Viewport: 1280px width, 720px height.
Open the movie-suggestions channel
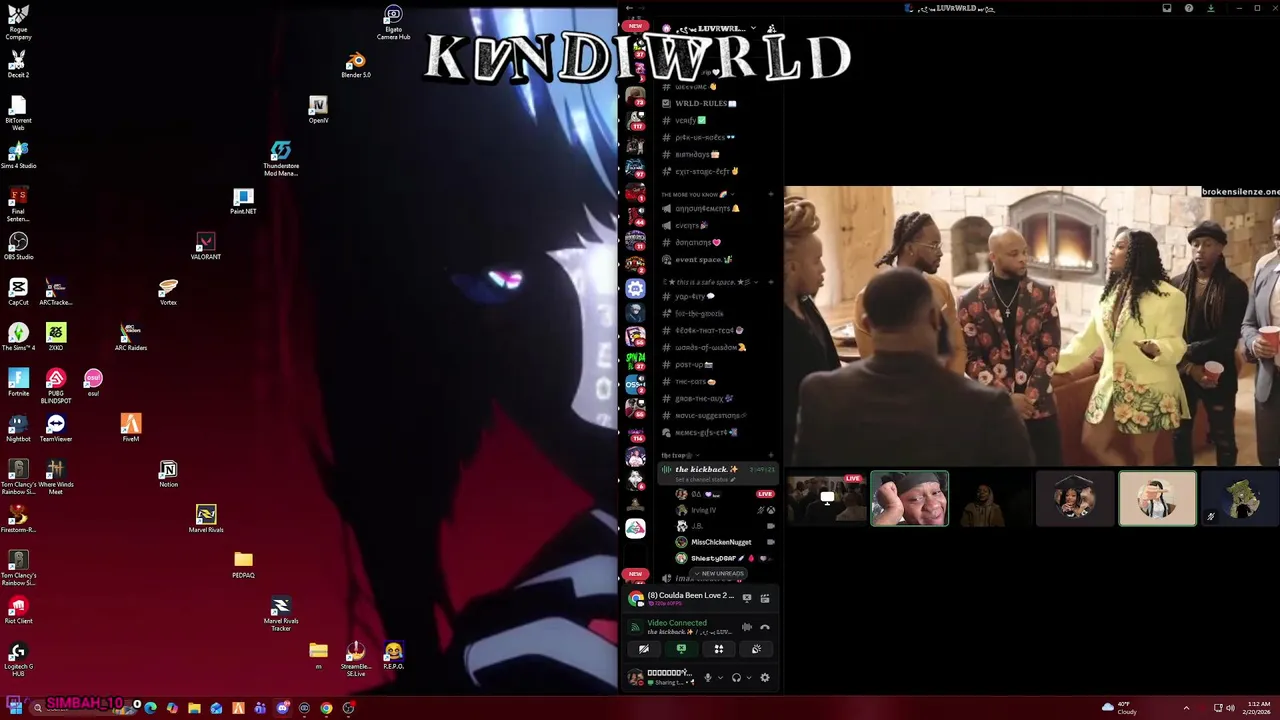tap(711, 415)
